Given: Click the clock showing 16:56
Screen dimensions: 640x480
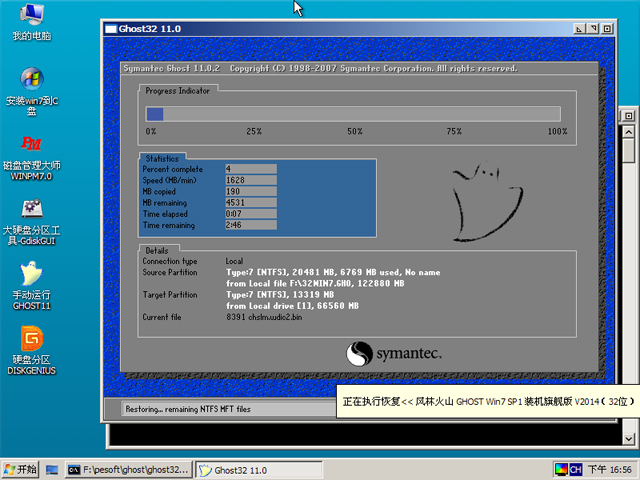Looking at the screenshot, I should 609,470.
